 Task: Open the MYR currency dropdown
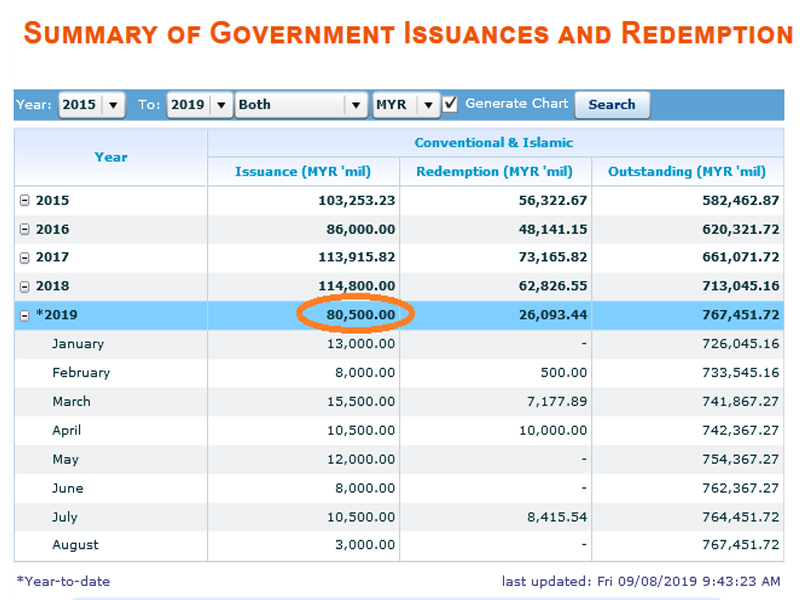[428, 105]
